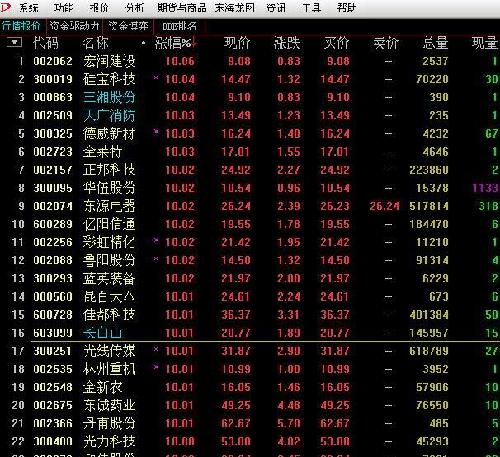Viewport: 500px width, 457px height.
Task: Click the 26.24 sell price of 东源电器
Action: pos(384,206)
